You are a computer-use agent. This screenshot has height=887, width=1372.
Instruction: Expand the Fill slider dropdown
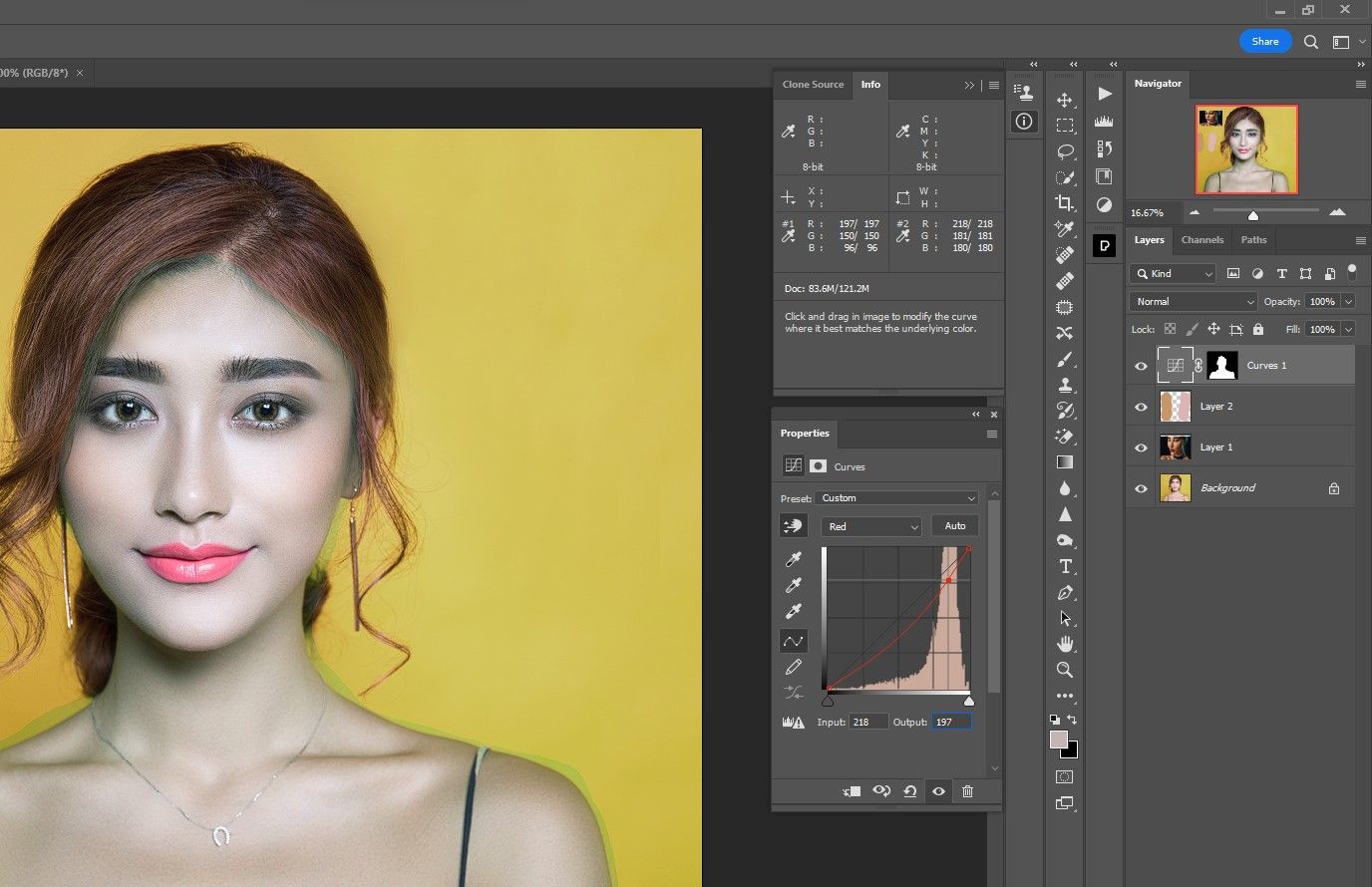click(x=1349, y=329)
